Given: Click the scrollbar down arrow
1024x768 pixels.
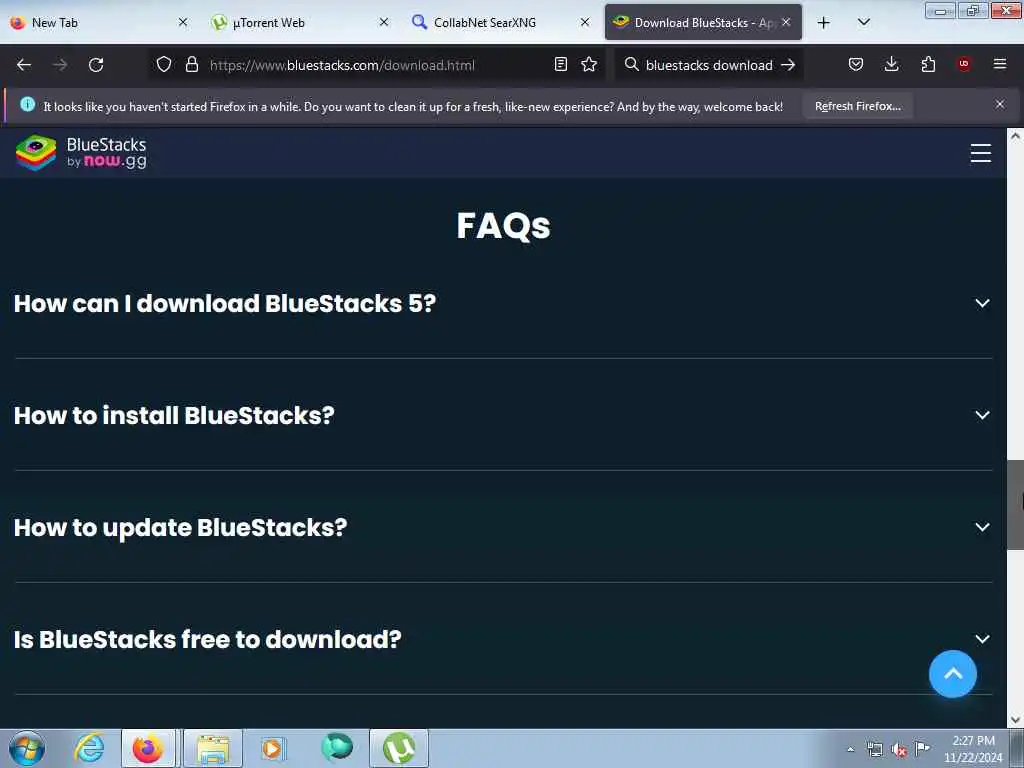Looking at the screenshot, I should tap(1015, 720).
